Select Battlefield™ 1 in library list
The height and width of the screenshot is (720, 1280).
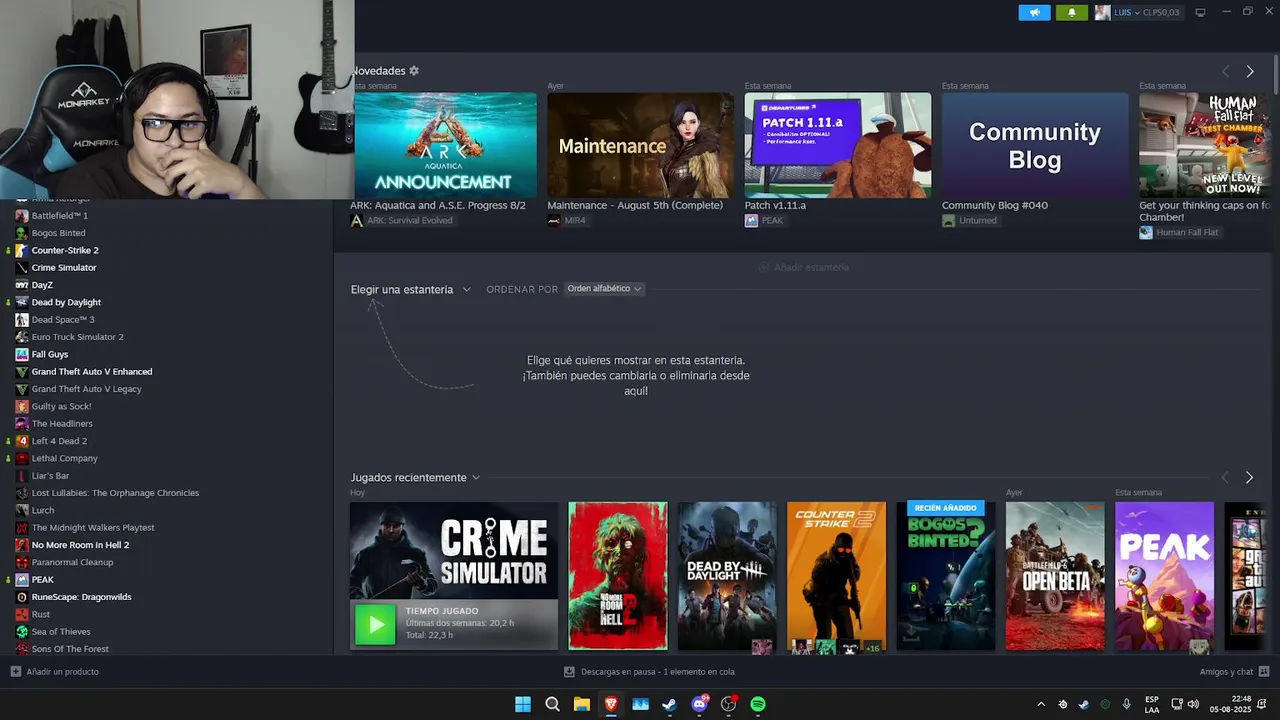[59, 215]
